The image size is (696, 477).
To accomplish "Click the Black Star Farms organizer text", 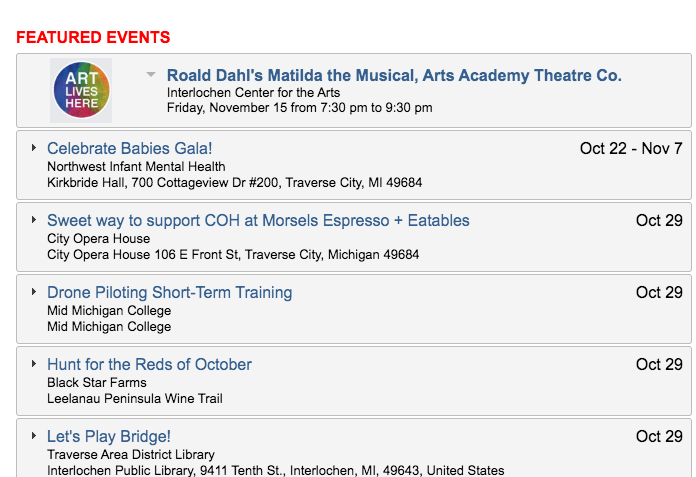I will [97, 382].
